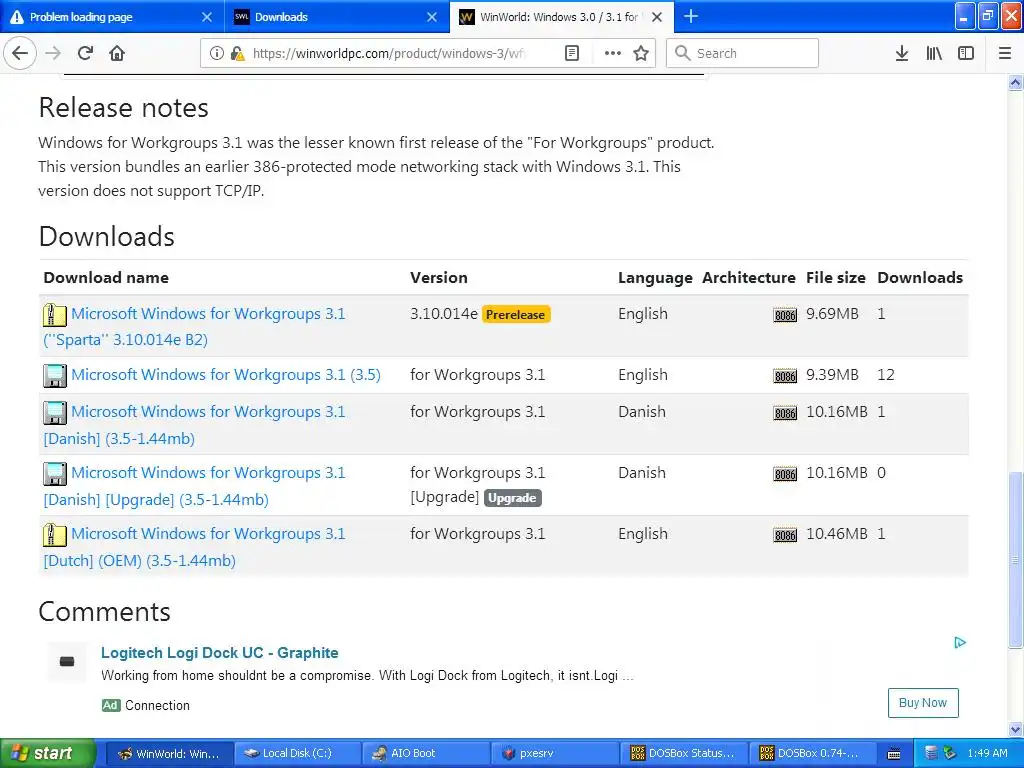This screenshot has height=768, width=1024.
Task: Open the downloads arrow panel
Action: coord(902,53)
